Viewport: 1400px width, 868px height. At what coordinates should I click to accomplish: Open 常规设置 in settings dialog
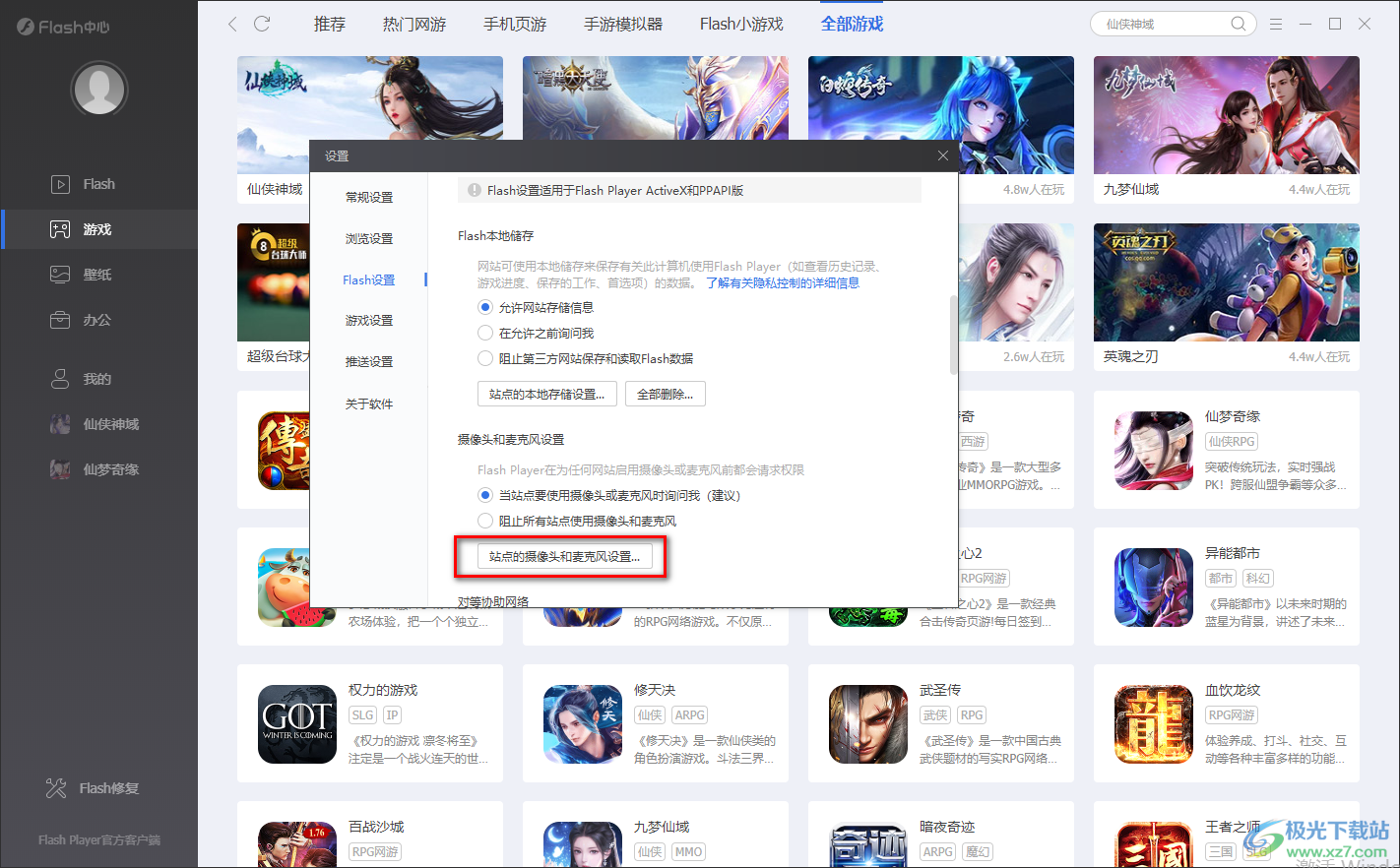369,198
